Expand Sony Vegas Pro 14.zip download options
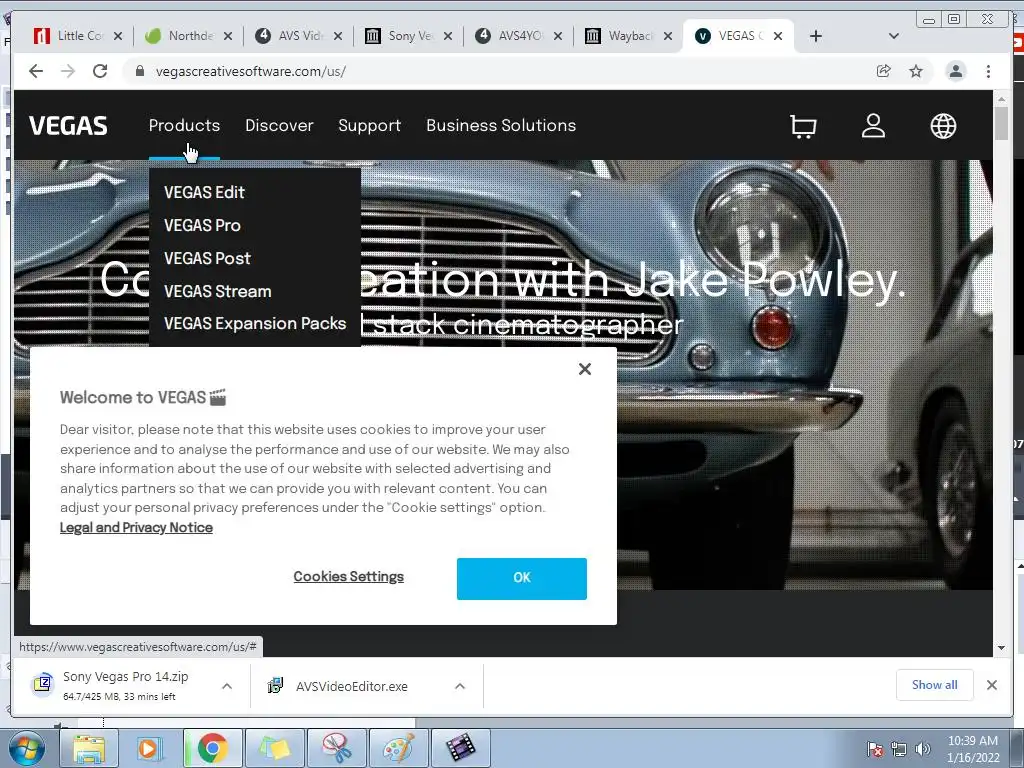This screenshot has height=768, width=1024. tap(227, 686)
